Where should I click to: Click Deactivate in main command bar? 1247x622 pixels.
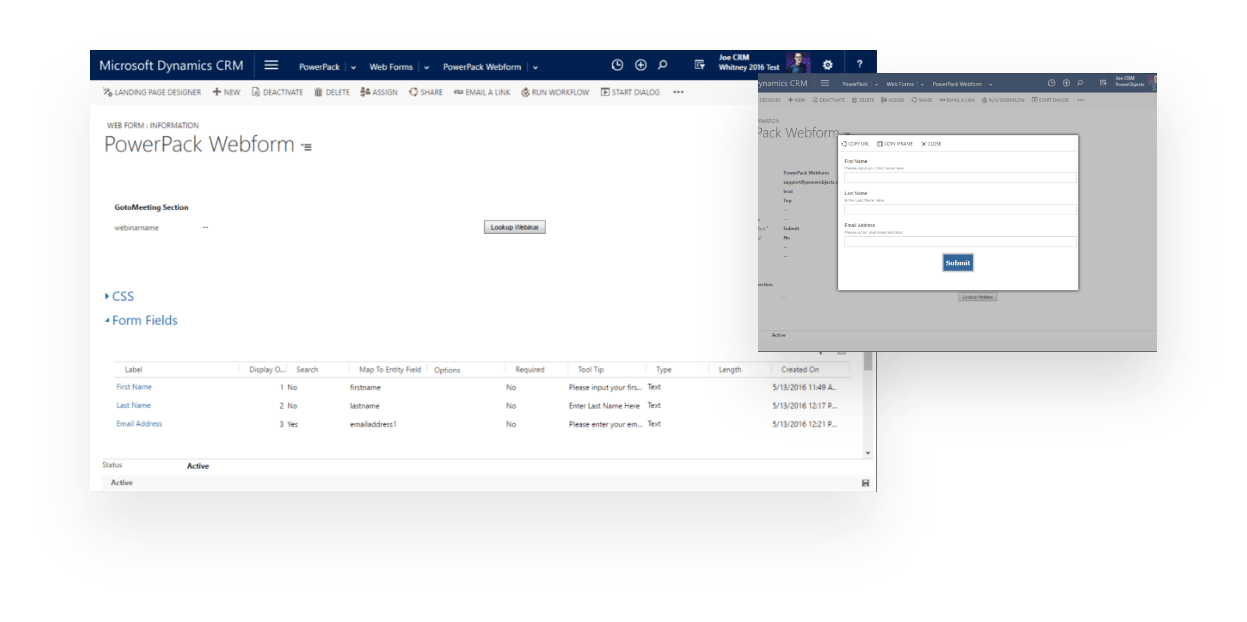tap(277, 92)
